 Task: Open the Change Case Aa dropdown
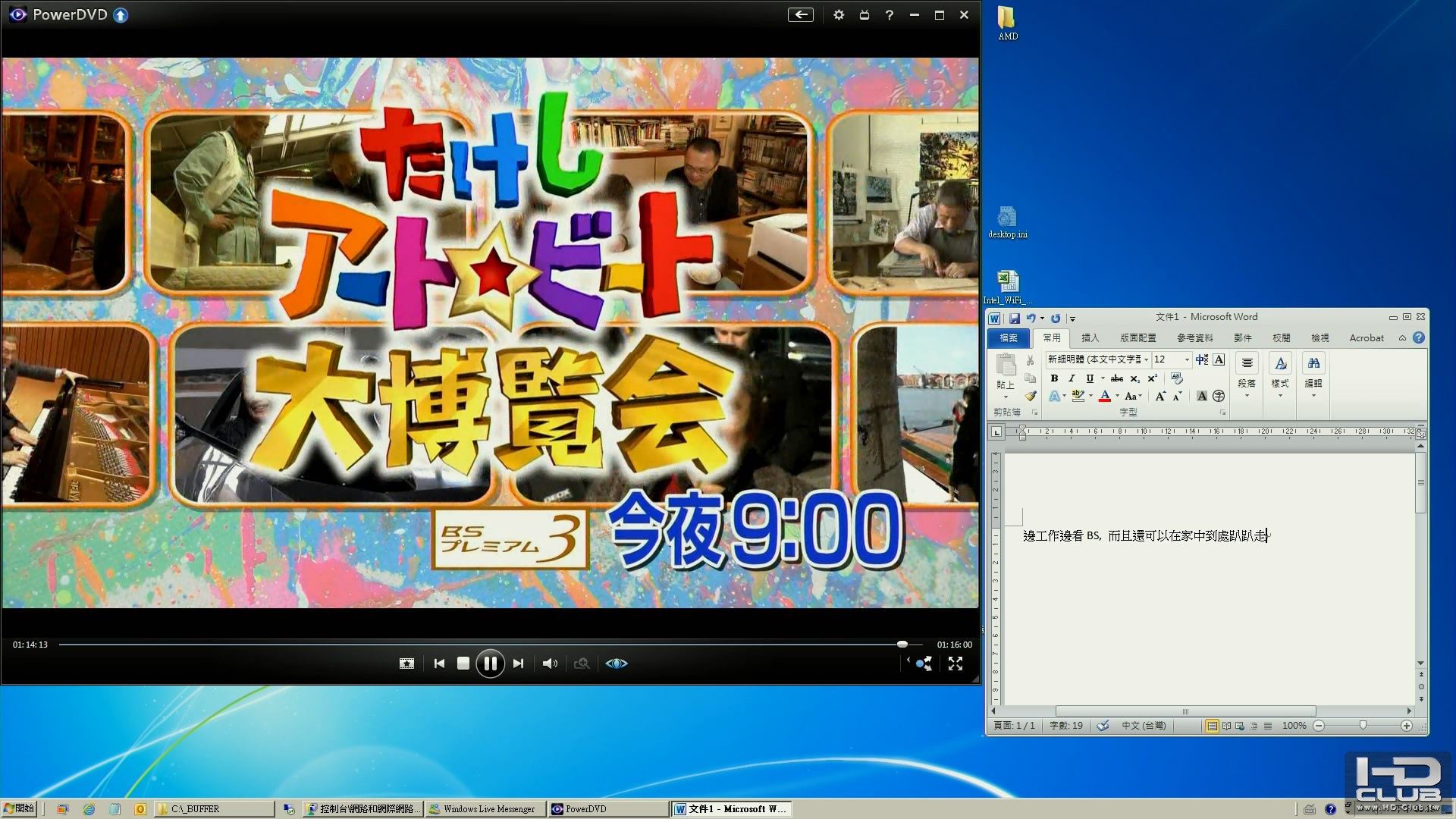click(1133, 396)
